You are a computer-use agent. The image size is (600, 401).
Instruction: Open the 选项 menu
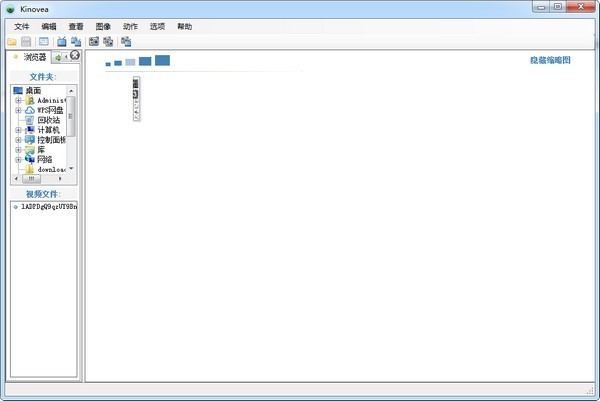point(157,26)
